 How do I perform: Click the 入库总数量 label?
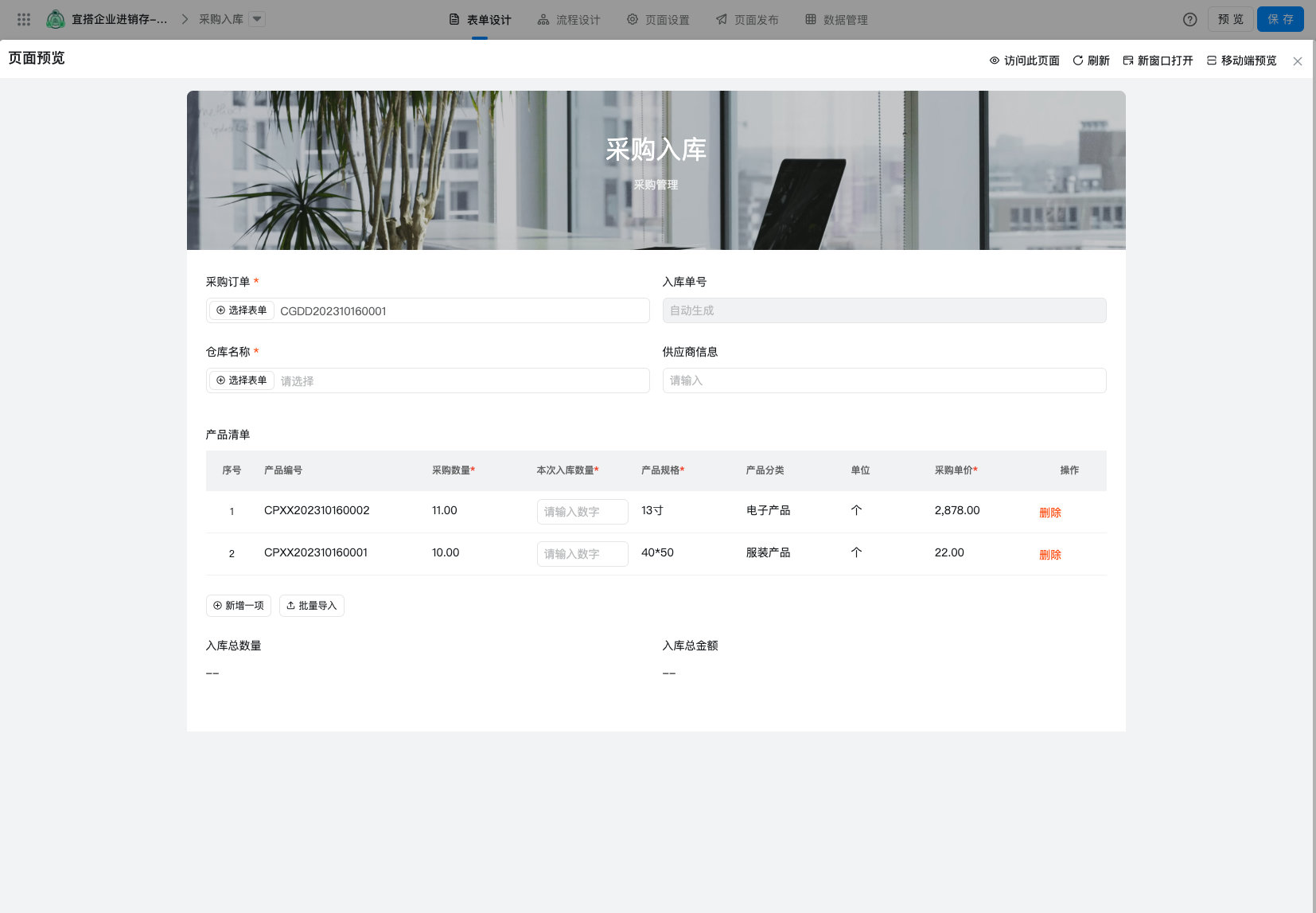[234, 646]
